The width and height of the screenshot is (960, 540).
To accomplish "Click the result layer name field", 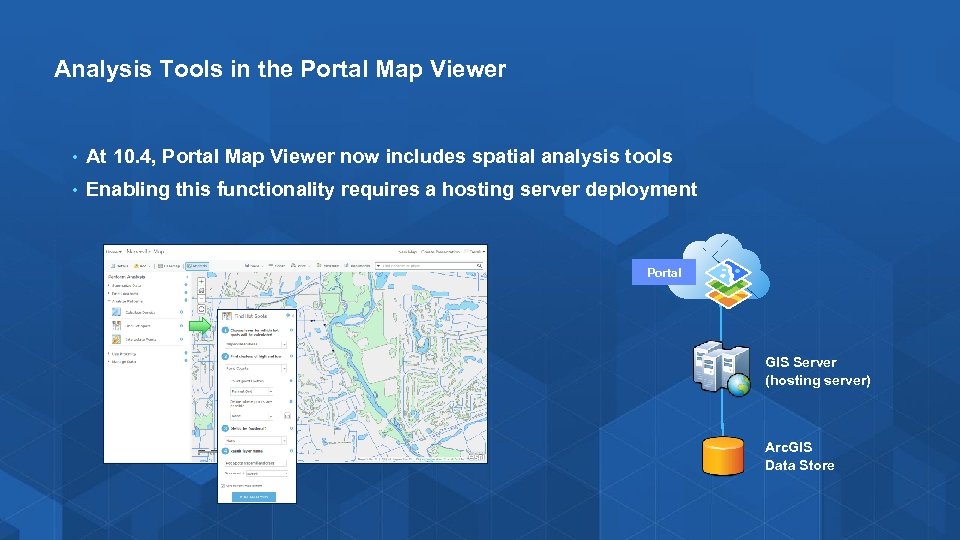I will (x=256, y=463).
